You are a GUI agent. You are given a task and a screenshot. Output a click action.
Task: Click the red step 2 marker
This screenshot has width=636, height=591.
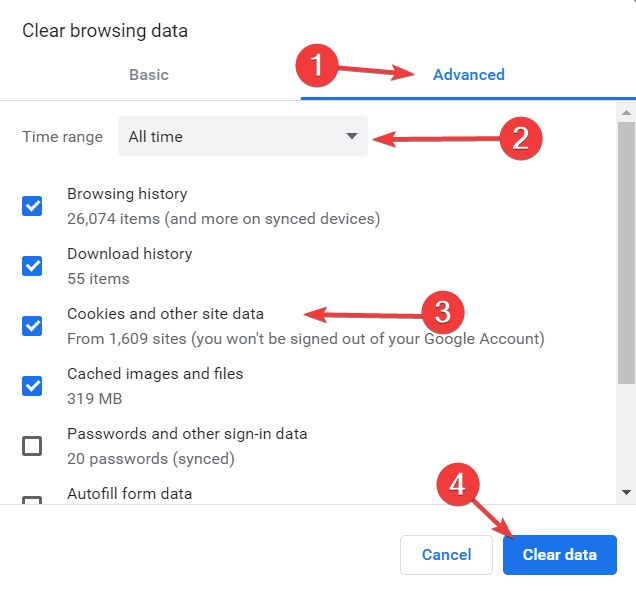[x=521, y=138]
